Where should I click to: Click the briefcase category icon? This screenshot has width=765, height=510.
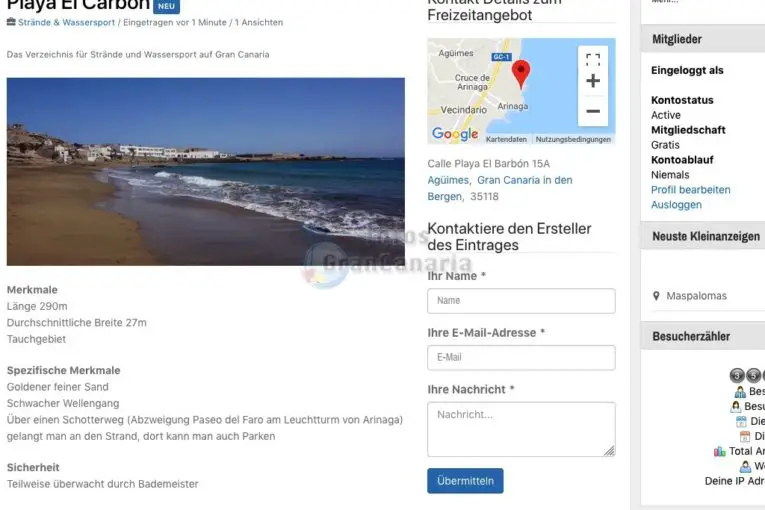coord(11,22)
